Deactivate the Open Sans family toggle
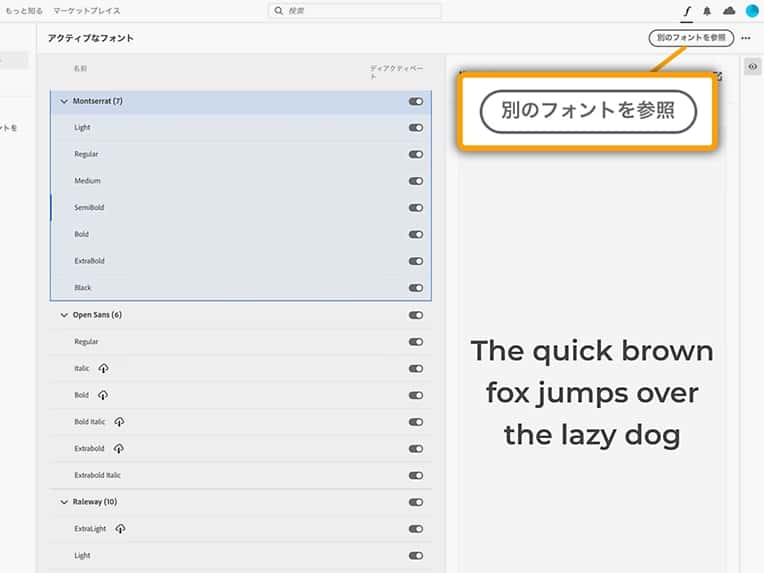This screenshot has height=573, width=764. pyautogui.click(x=416, y=315)
